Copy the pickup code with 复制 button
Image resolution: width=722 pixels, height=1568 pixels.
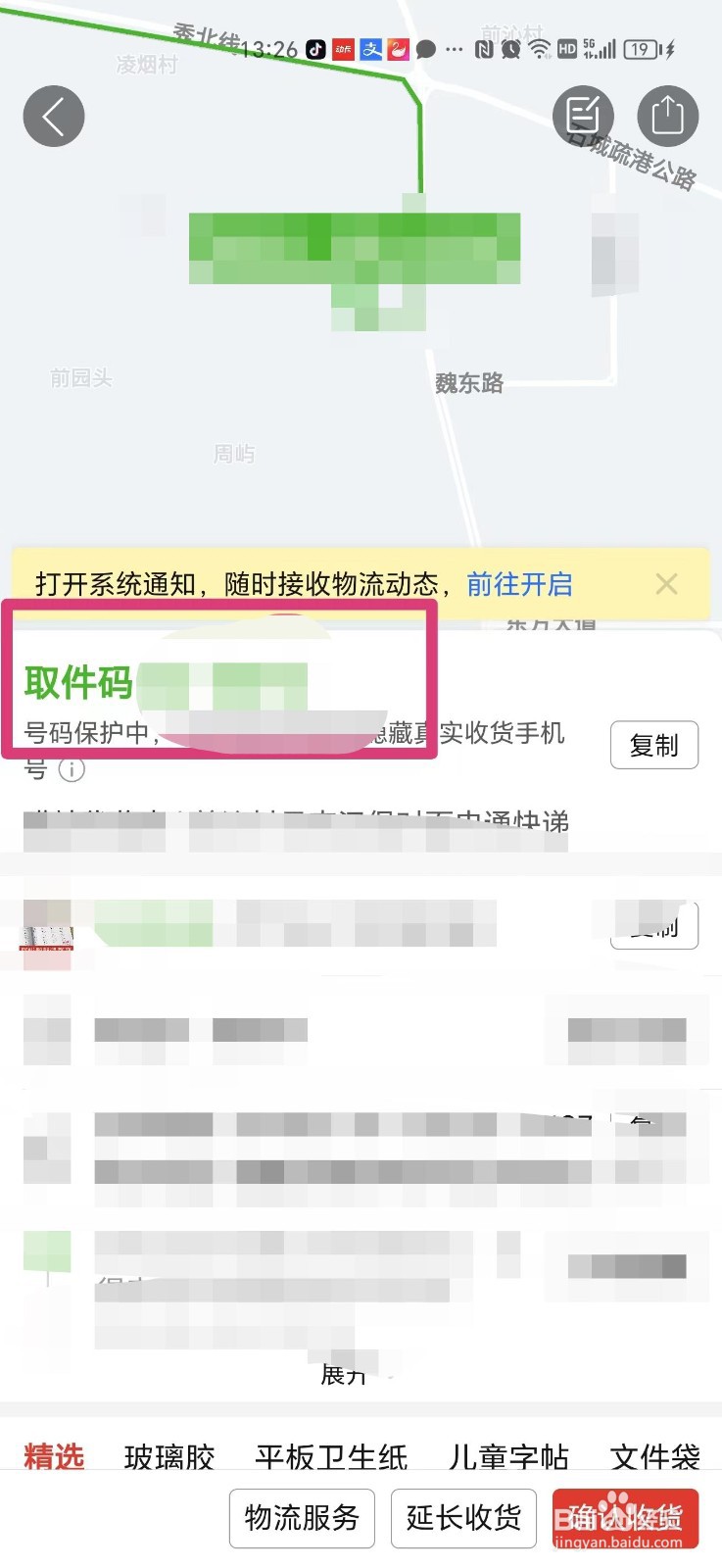coord(654,746)
